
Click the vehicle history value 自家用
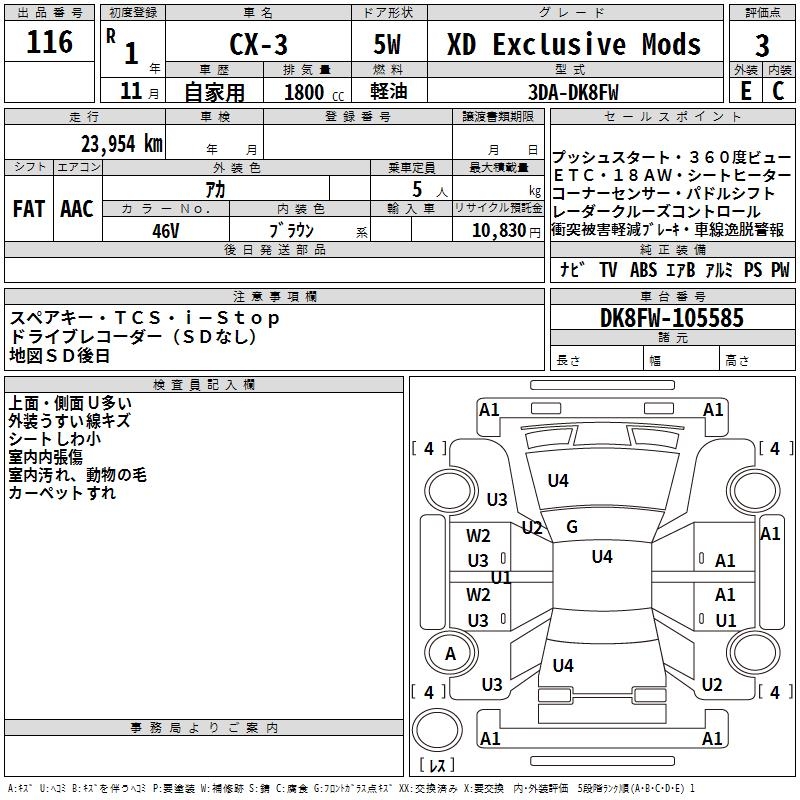point(214,92)
